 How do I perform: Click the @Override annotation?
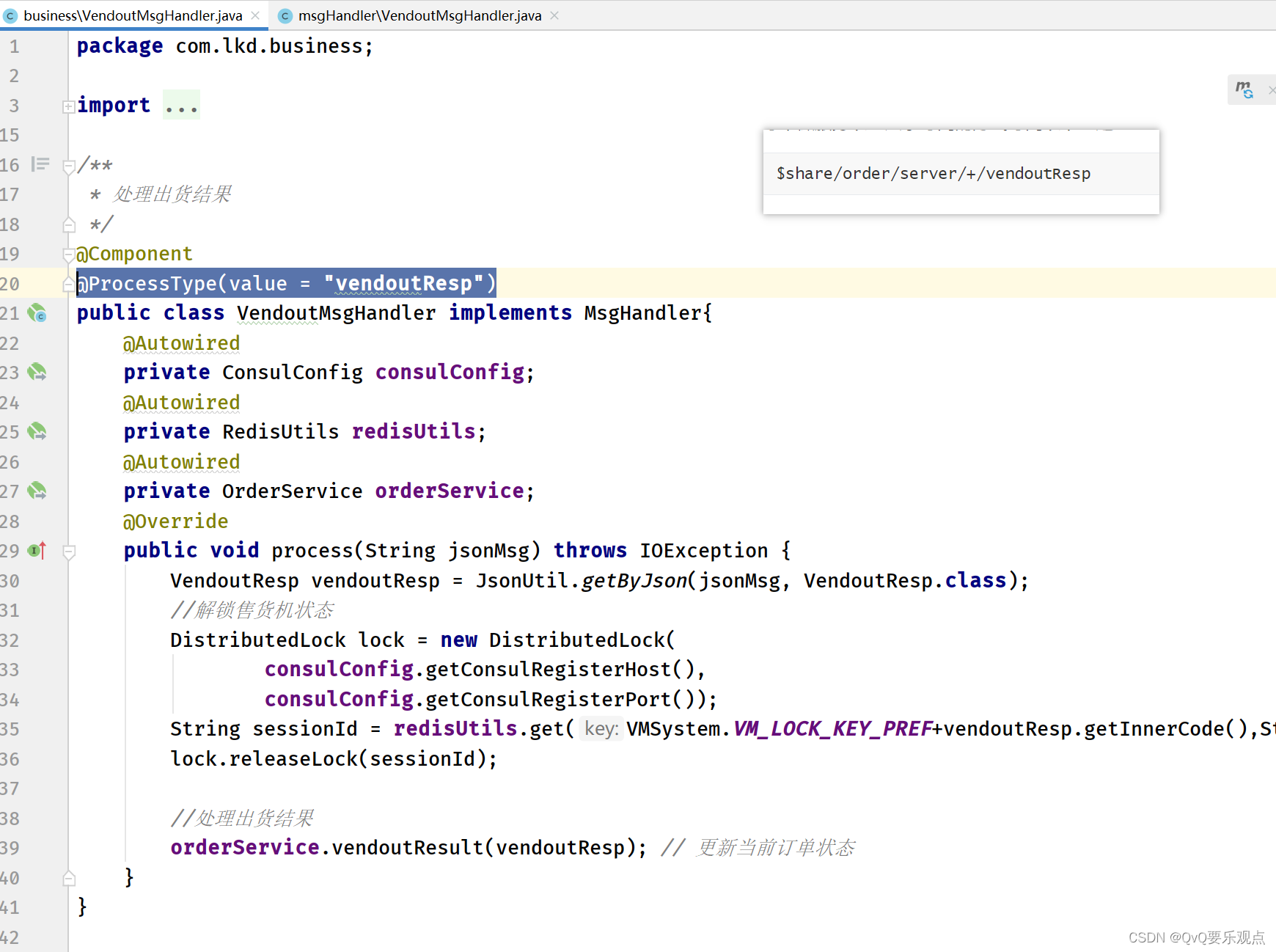tap(175, 521)
